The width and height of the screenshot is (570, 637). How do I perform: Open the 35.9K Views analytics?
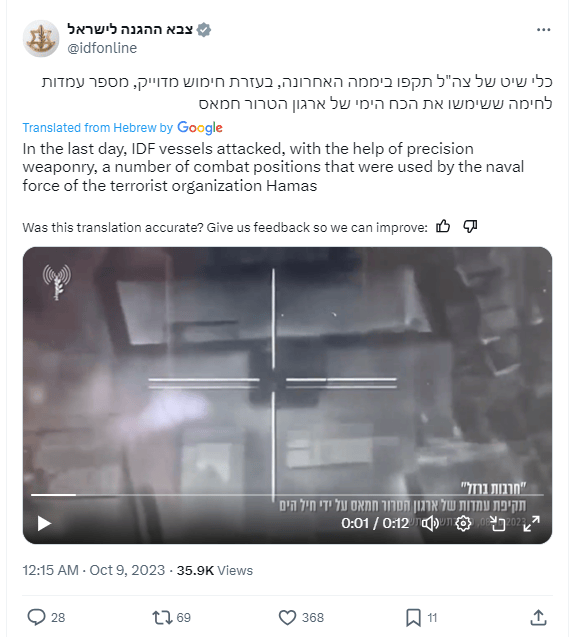point(215,570)
